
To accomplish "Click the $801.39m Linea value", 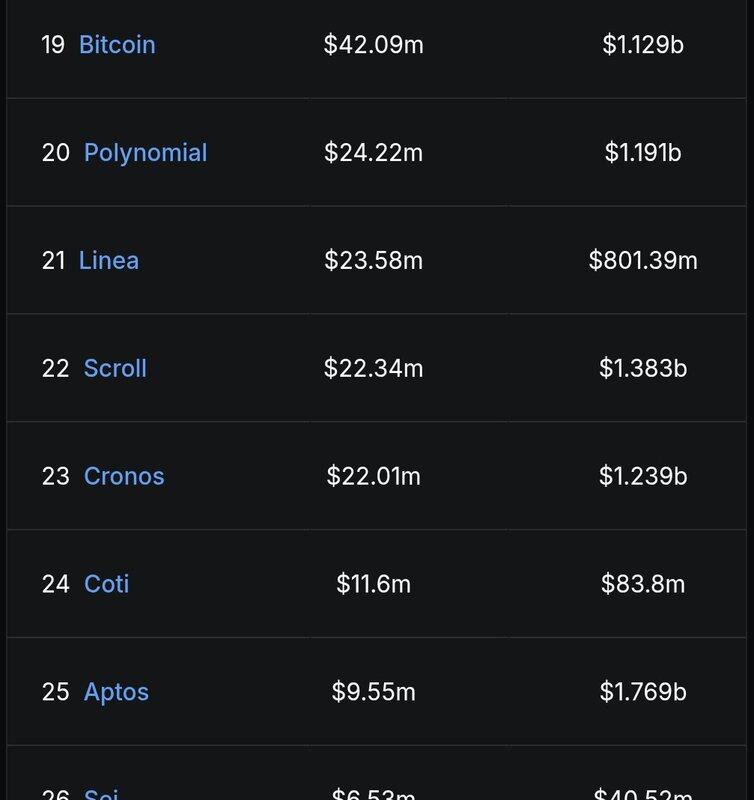I will click(x=643, y=261).
